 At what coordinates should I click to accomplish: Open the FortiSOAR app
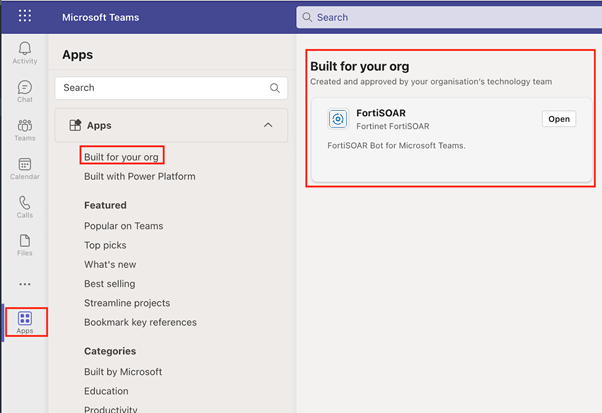(558, 119)
